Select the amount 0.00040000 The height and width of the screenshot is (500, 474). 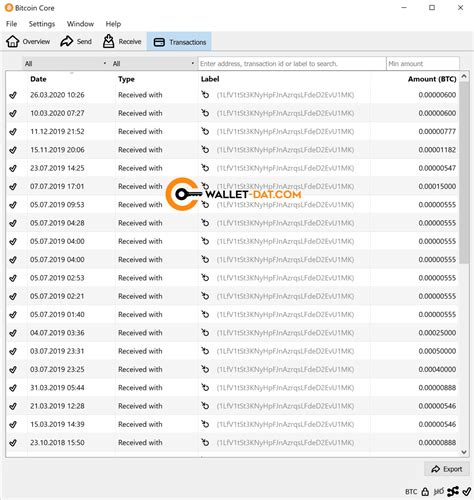(x=437, y=369)
